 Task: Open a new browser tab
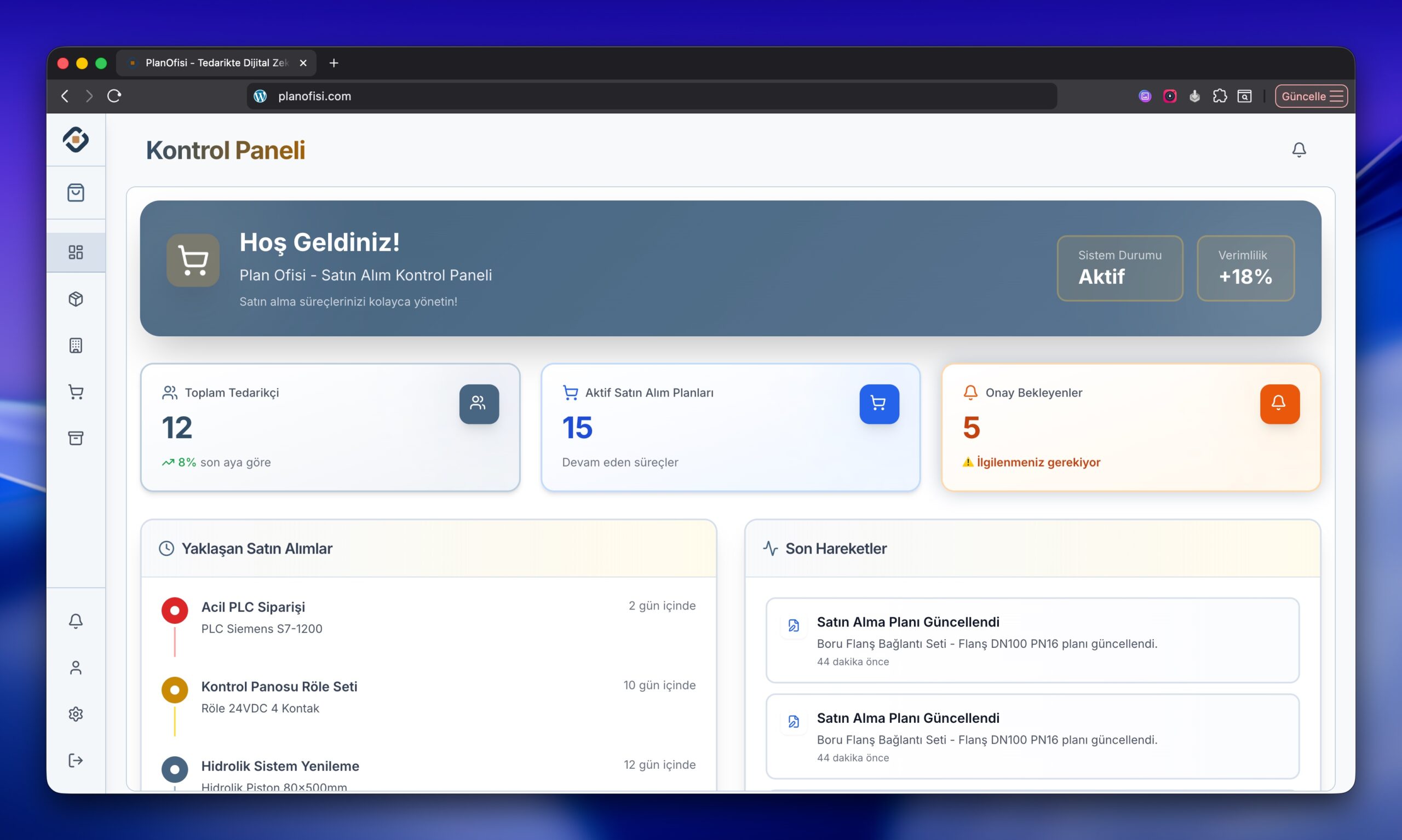pos(334,63)
